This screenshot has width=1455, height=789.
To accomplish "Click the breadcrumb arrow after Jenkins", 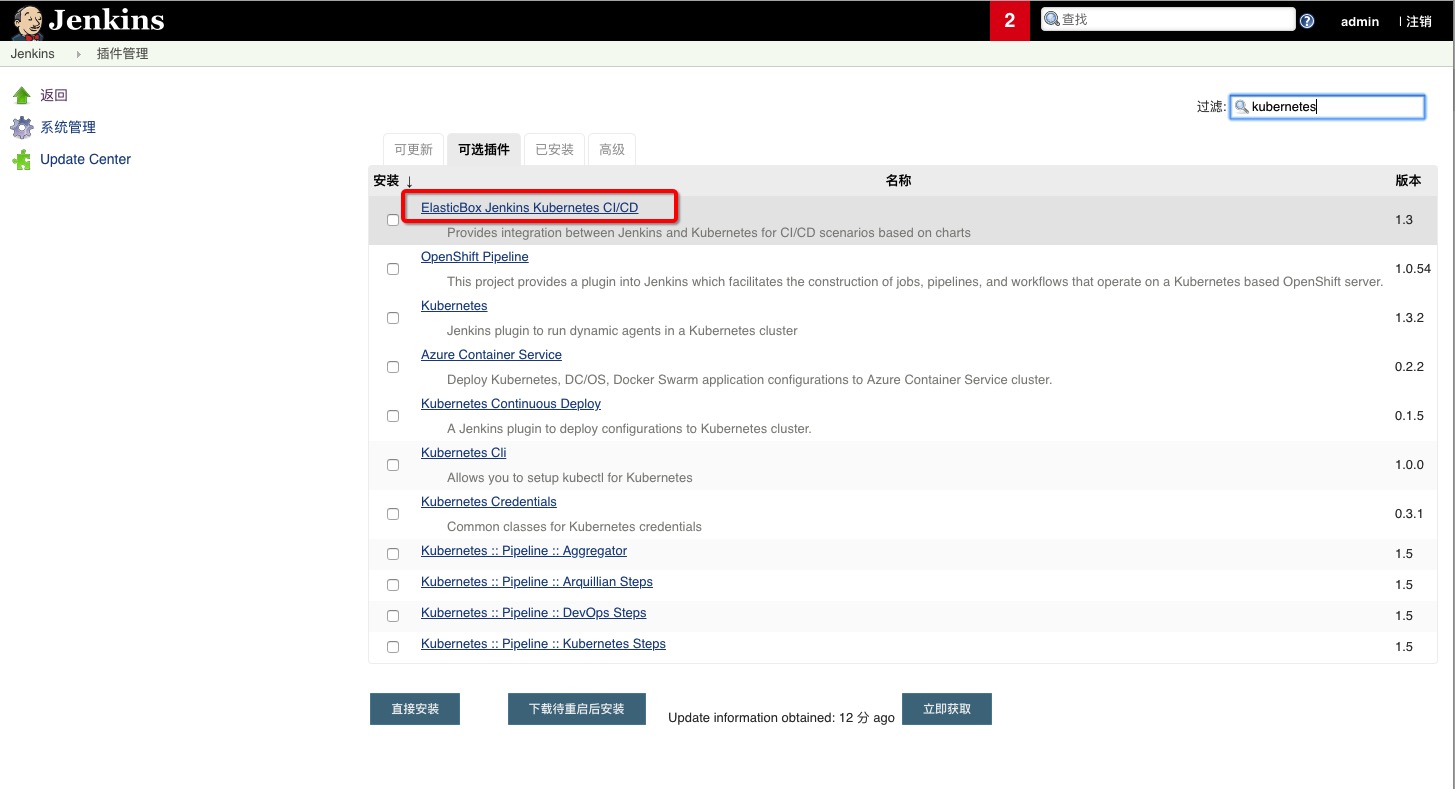I will point(78,54).
